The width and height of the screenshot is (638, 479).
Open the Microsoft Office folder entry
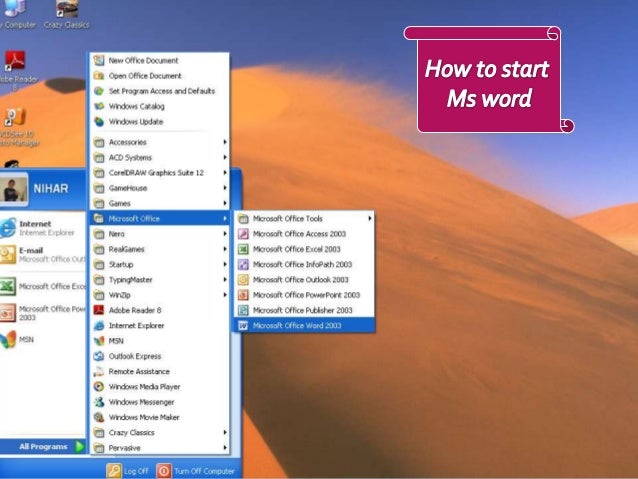160,219
